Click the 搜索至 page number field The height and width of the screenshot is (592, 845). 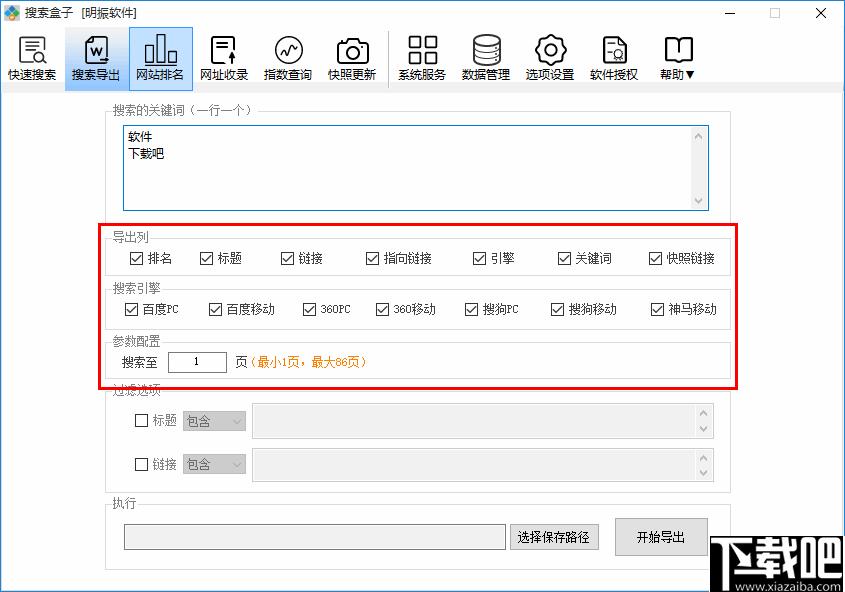click(197, 362)
